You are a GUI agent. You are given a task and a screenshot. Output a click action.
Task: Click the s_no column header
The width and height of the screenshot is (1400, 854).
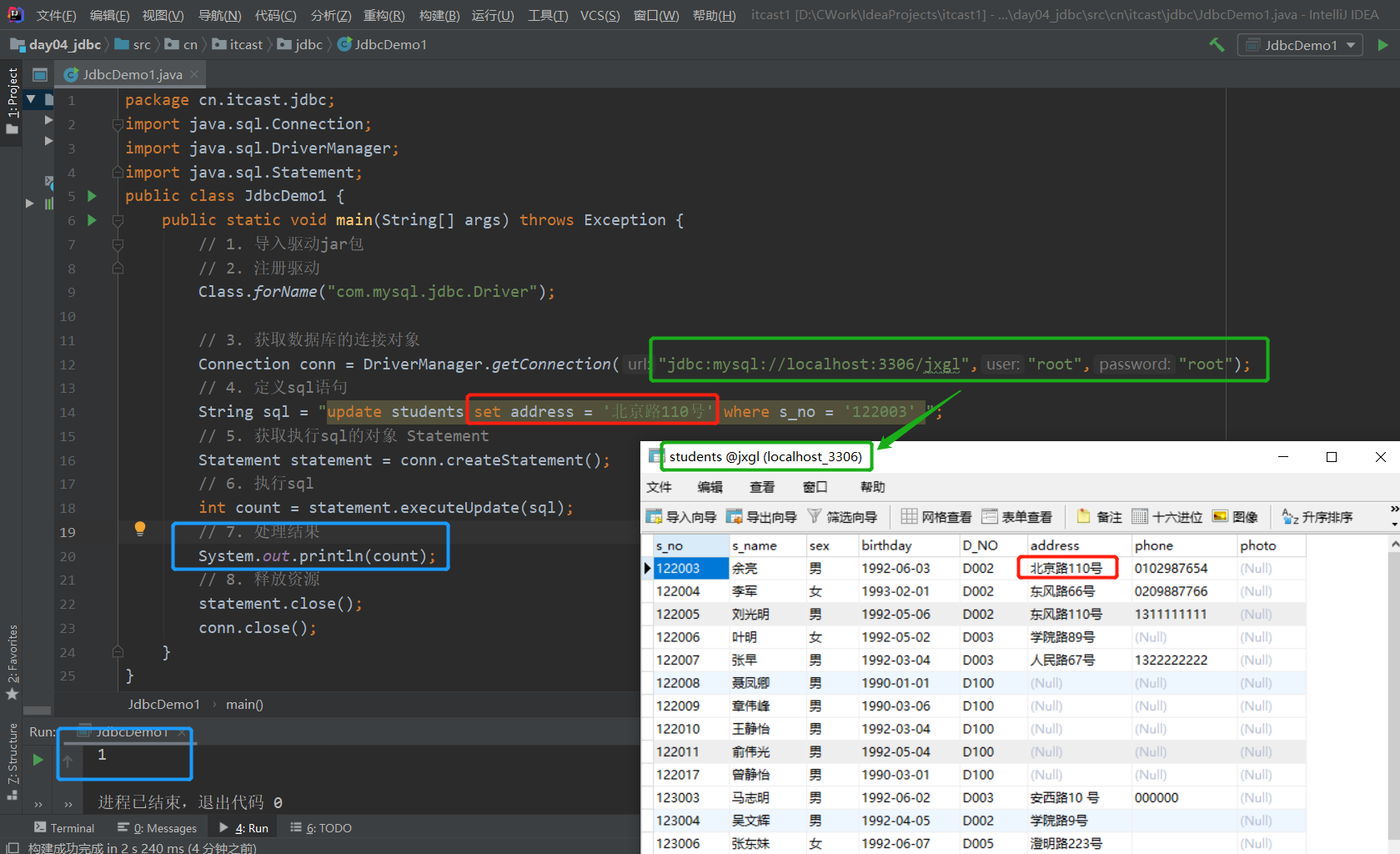click(x=690, y=545)
